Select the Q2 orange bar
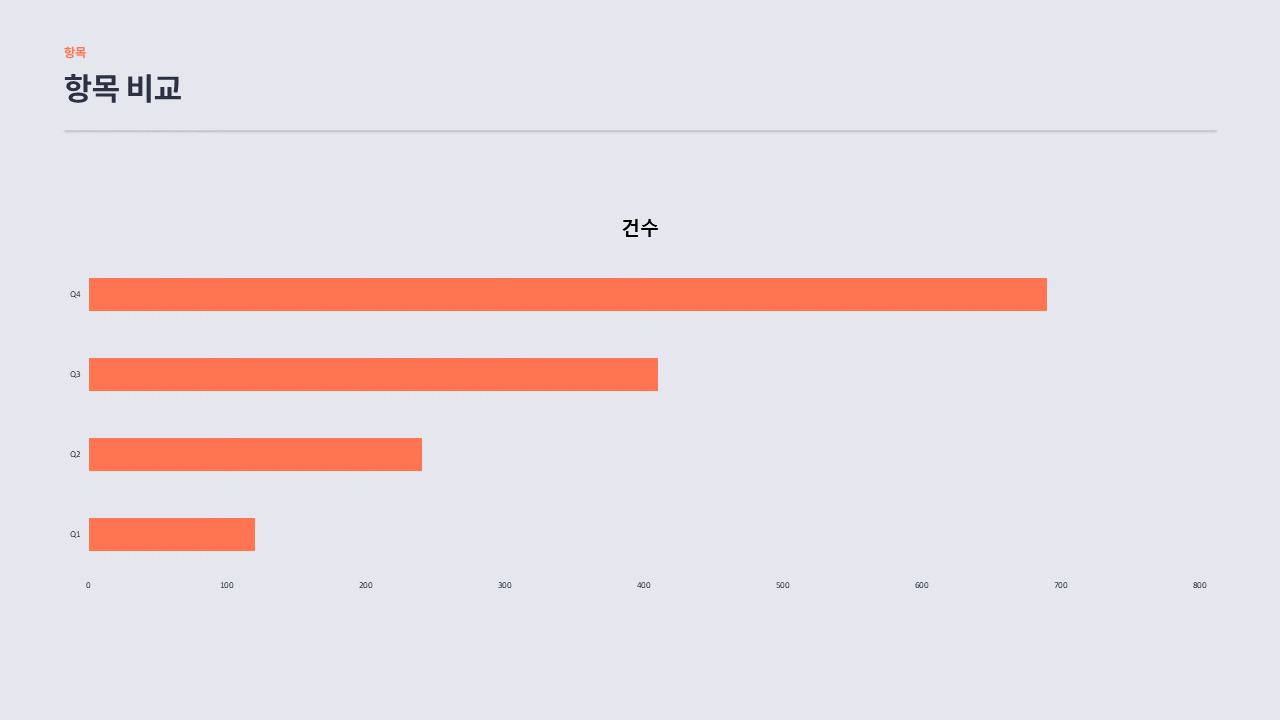 [255, 454]
